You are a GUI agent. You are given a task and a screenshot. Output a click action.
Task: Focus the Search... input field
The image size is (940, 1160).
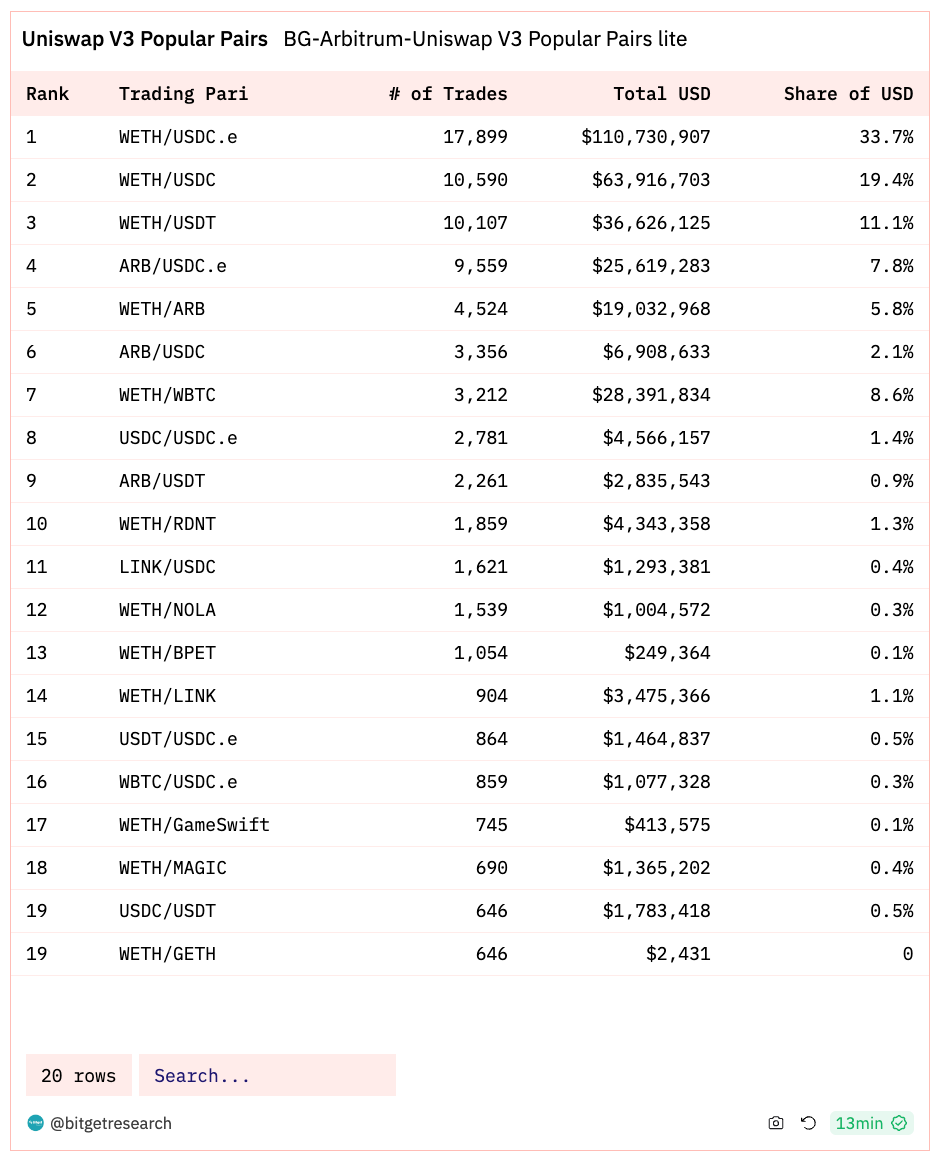coord(267,1075)
